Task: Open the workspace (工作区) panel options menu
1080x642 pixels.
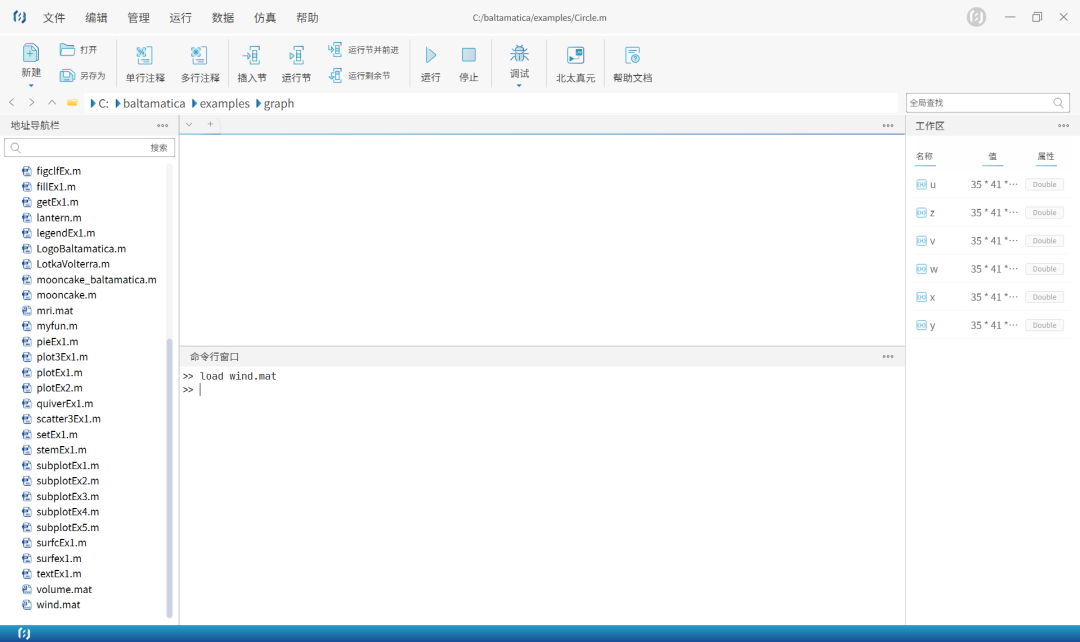Action: click(x=1063, y=126)
